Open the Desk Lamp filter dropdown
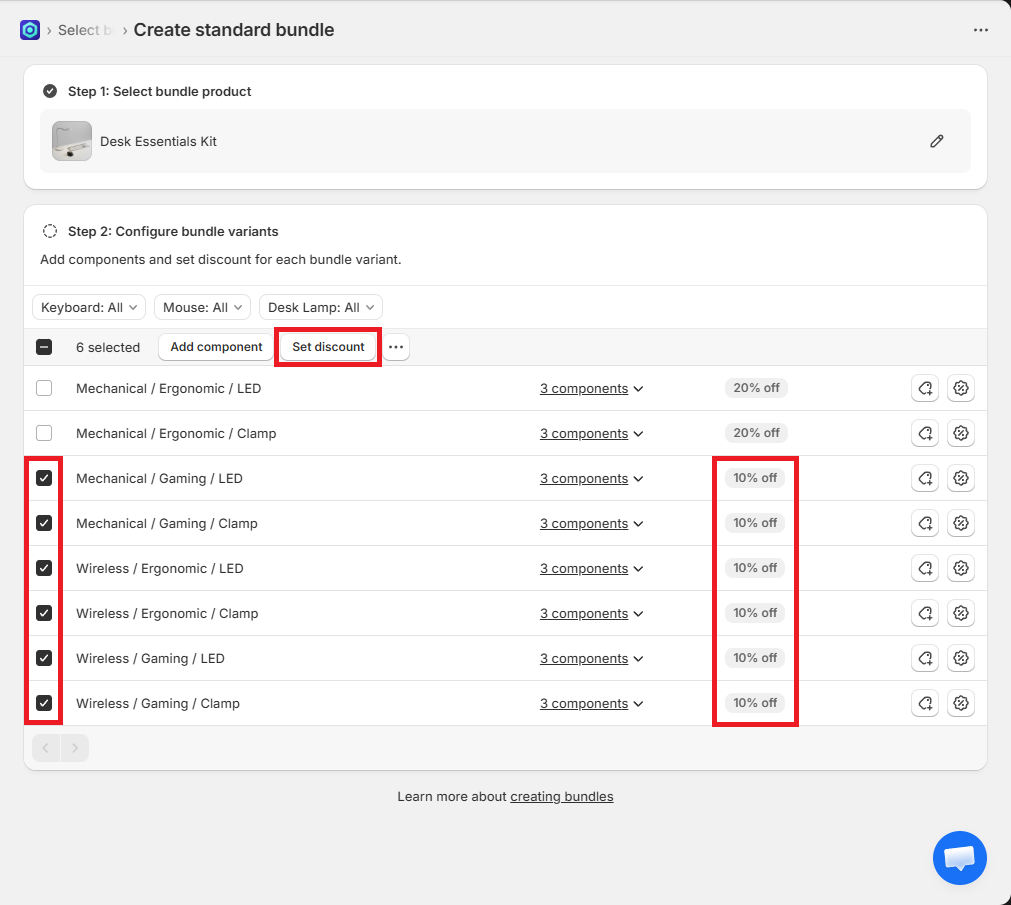1011x905 pixels. pyautogui.click(x=320, y=307)
